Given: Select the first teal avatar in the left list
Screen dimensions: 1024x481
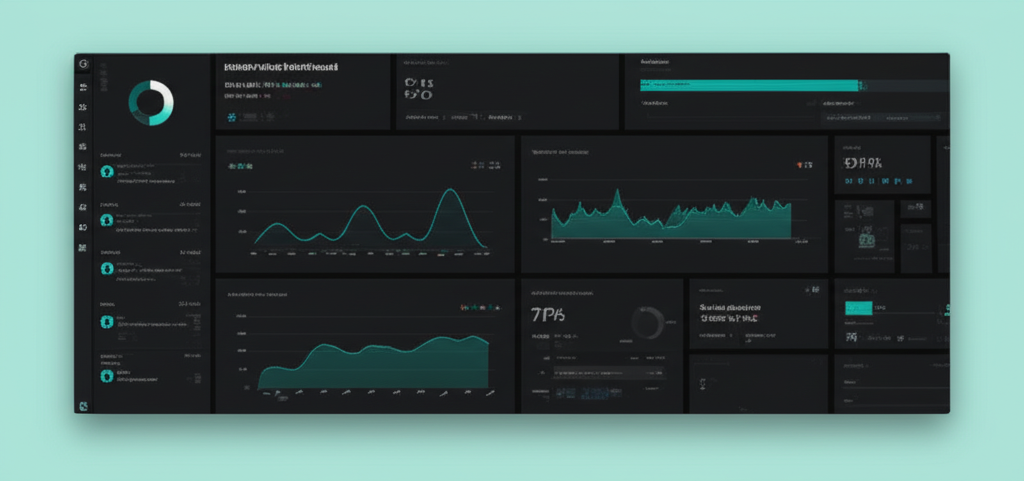Looking at the screenshot, I should (106, 171).
